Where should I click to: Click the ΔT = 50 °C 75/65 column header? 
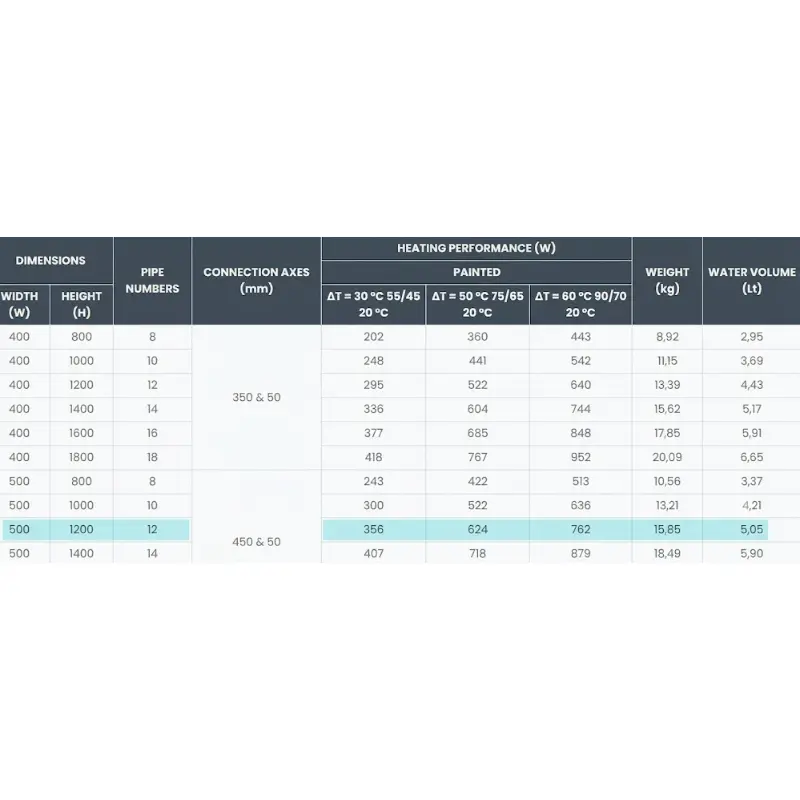tap(478, 305)
